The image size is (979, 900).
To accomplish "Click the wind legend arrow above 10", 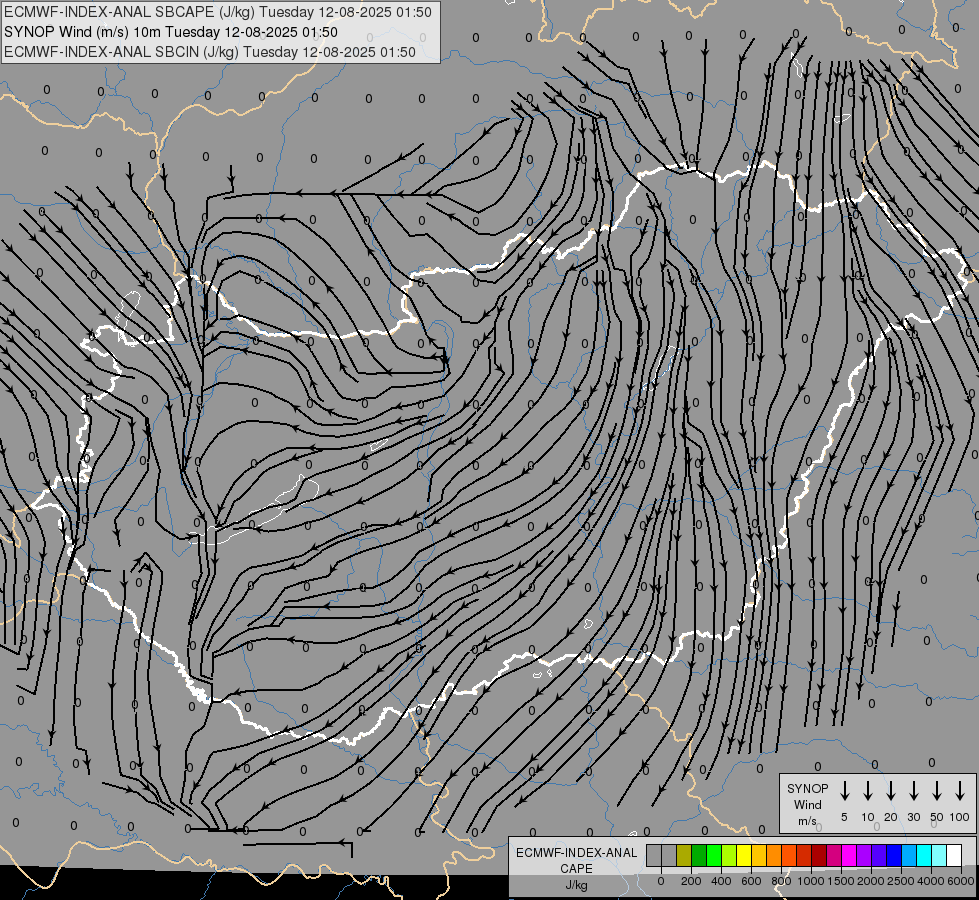I will coord(868,791).
